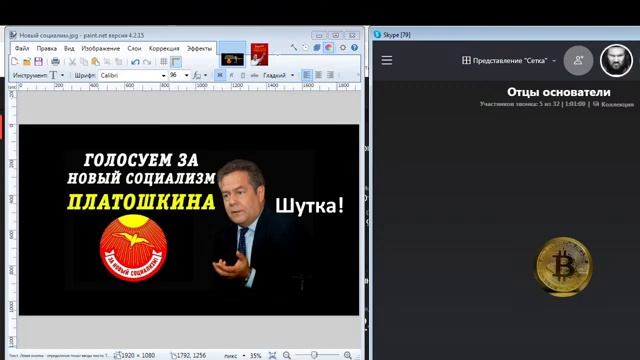Open the Коллекция link in Skype
This screenshot has width=640, height=360.
coord(614,104)
